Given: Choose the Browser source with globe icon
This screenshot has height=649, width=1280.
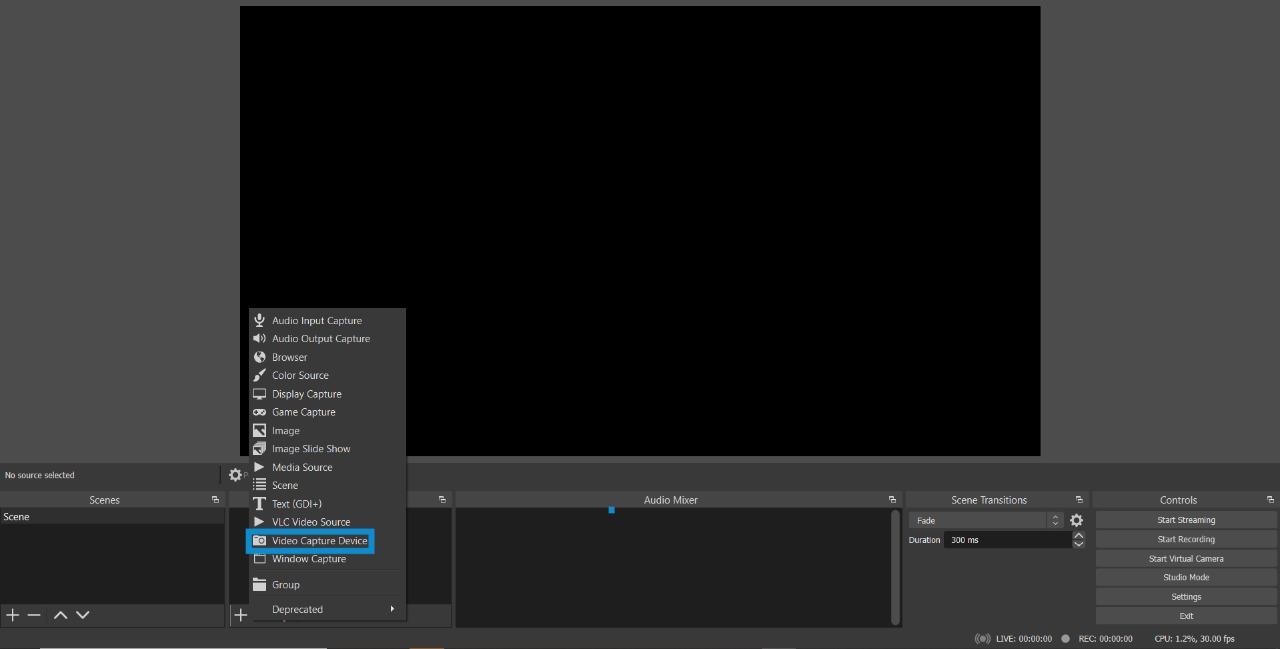Looking at the screenshot, I should point(260,357).
